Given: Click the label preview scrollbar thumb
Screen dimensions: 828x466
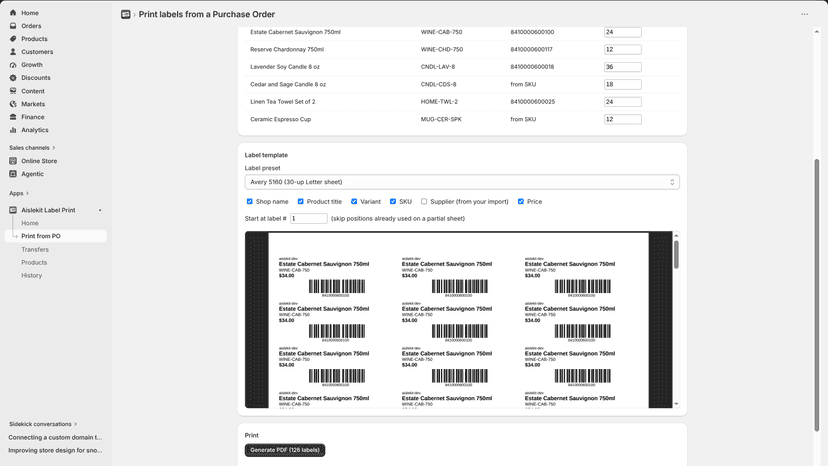Looking at the screenshot, I should pos(676,255).
